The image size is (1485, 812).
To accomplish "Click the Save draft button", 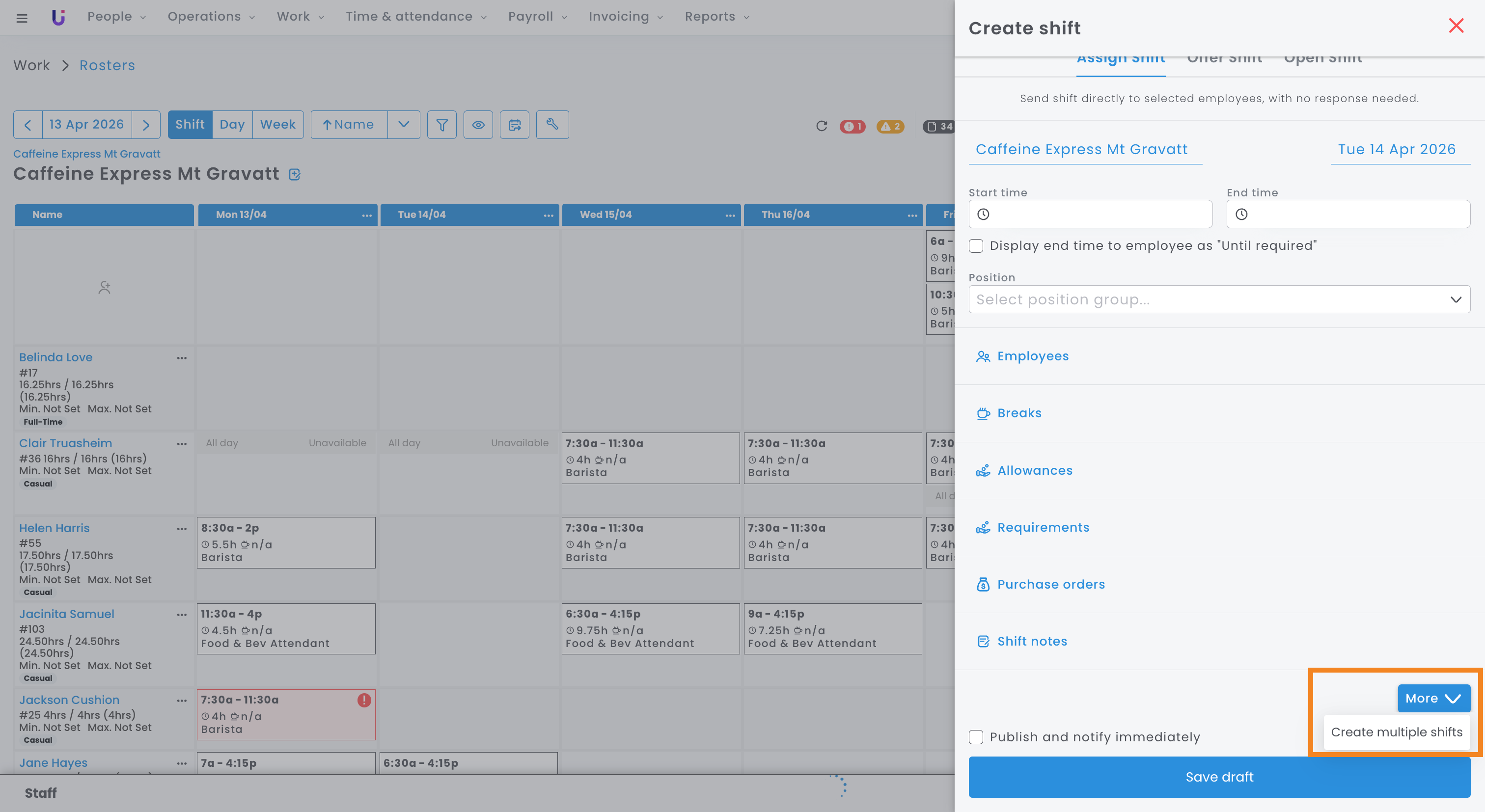I will (x=1219, y=777).
